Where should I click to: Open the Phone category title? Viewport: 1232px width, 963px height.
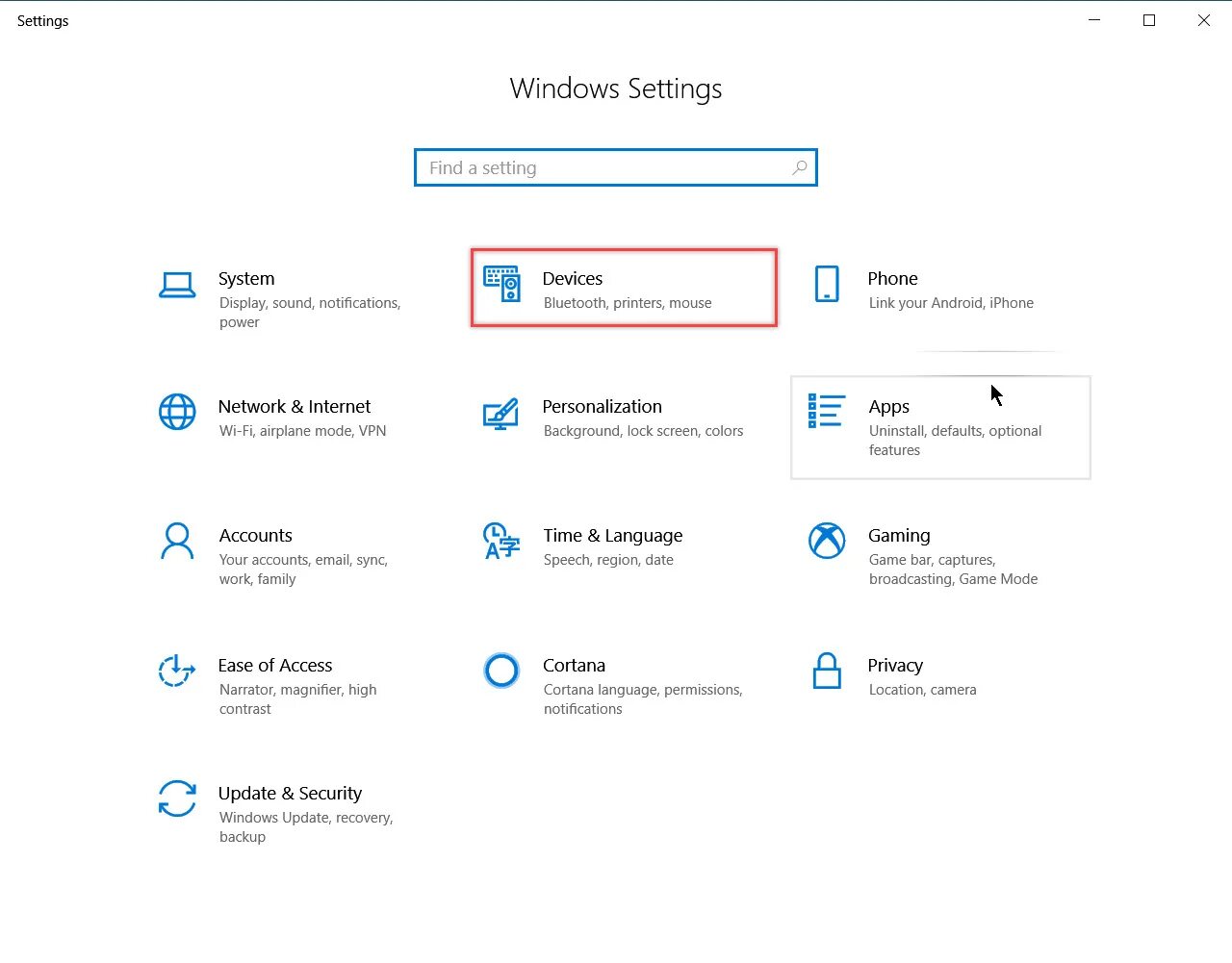click(x=892, y=278)
